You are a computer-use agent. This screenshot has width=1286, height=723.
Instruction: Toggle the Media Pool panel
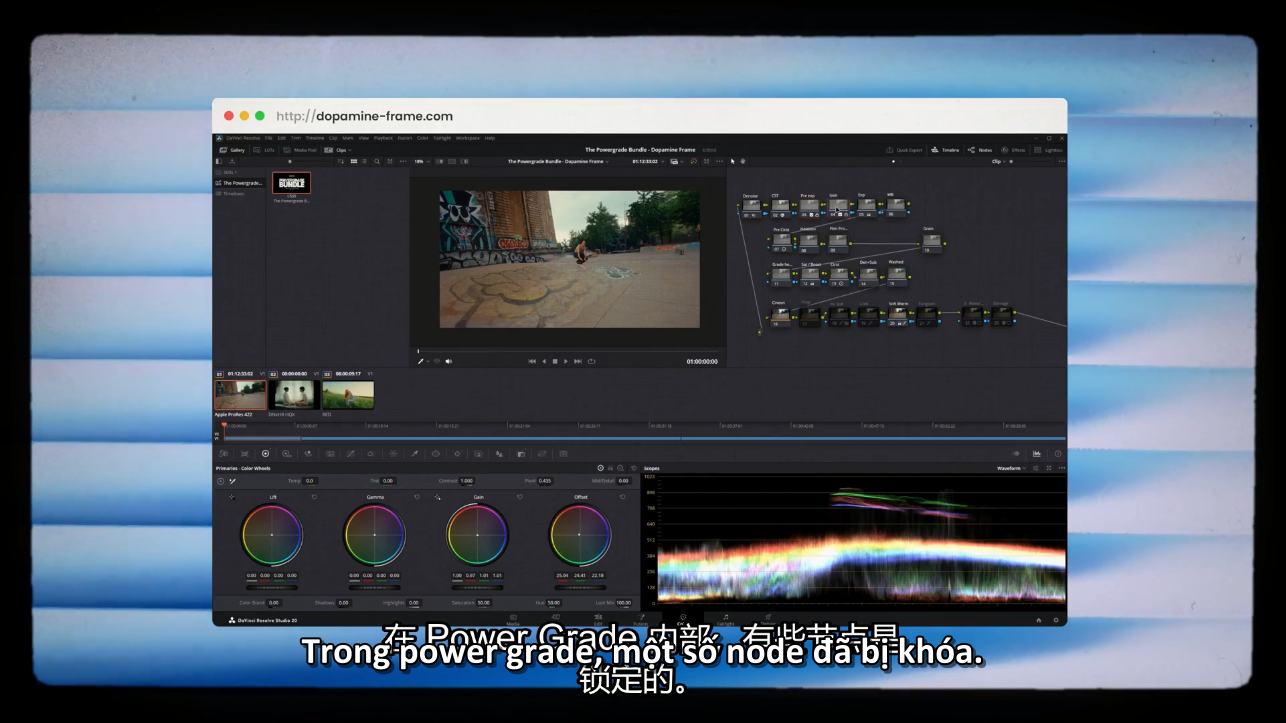[300, 150]
